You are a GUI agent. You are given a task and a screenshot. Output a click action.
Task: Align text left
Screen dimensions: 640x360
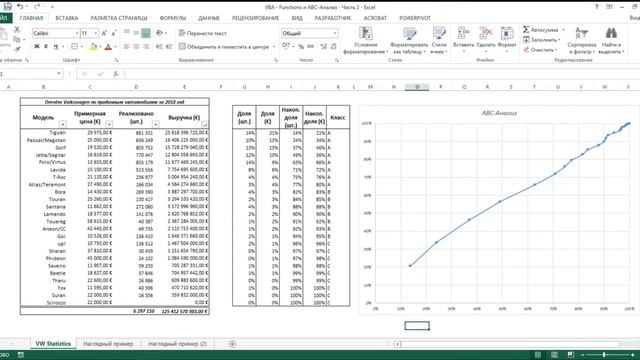[x=127, y=47]
